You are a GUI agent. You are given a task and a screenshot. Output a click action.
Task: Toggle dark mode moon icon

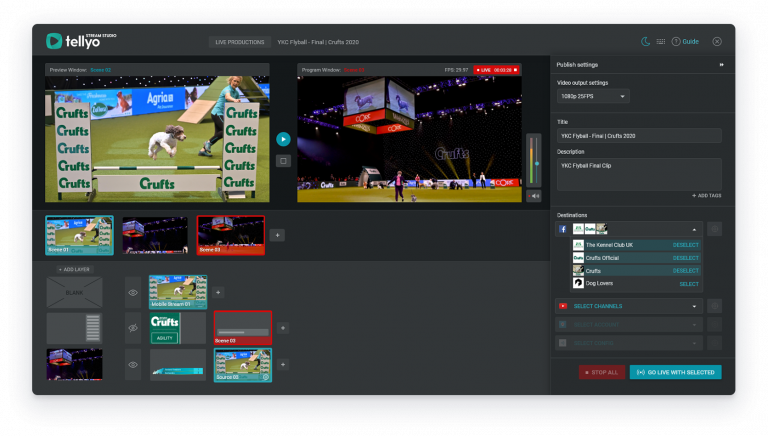click(646, 42)
